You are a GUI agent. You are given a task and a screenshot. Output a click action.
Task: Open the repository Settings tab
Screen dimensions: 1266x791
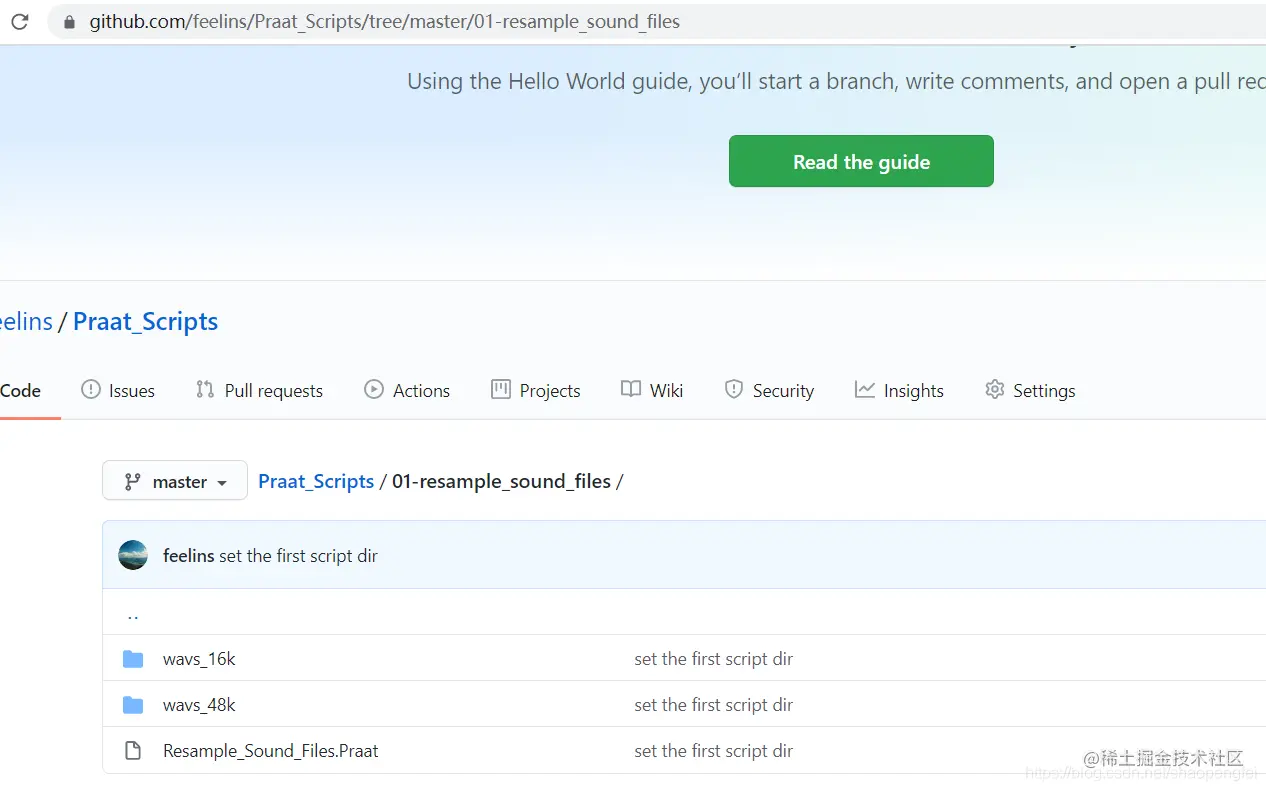click(1030, 390)
